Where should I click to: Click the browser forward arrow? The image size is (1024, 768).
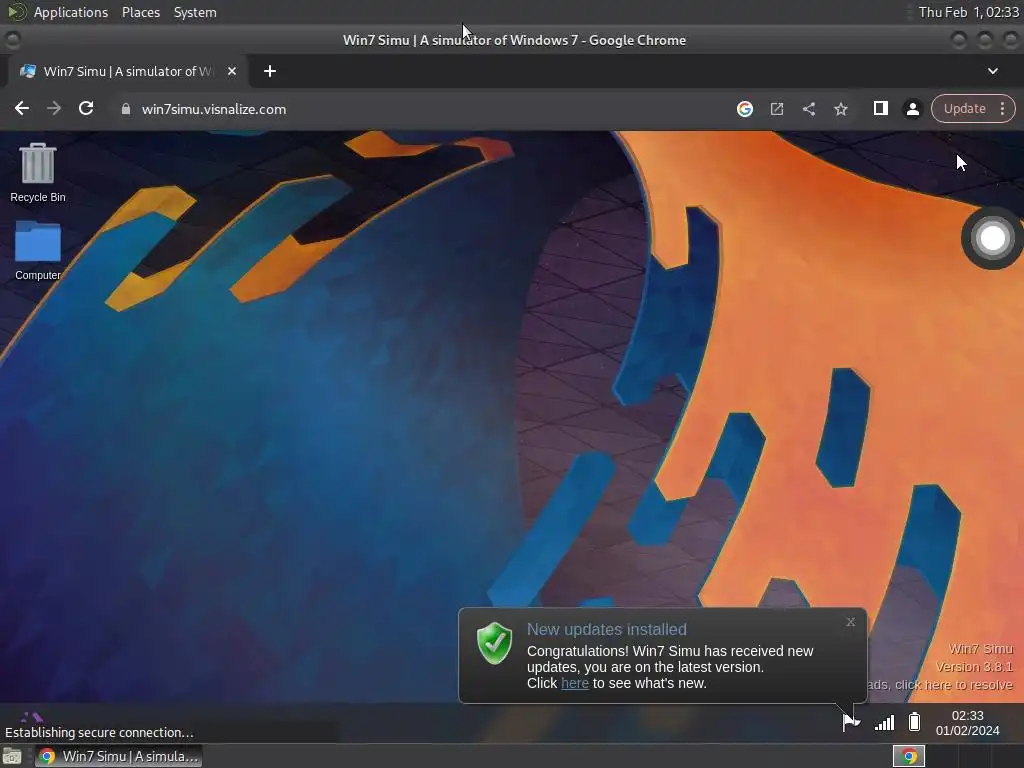[x=54, y=108]
